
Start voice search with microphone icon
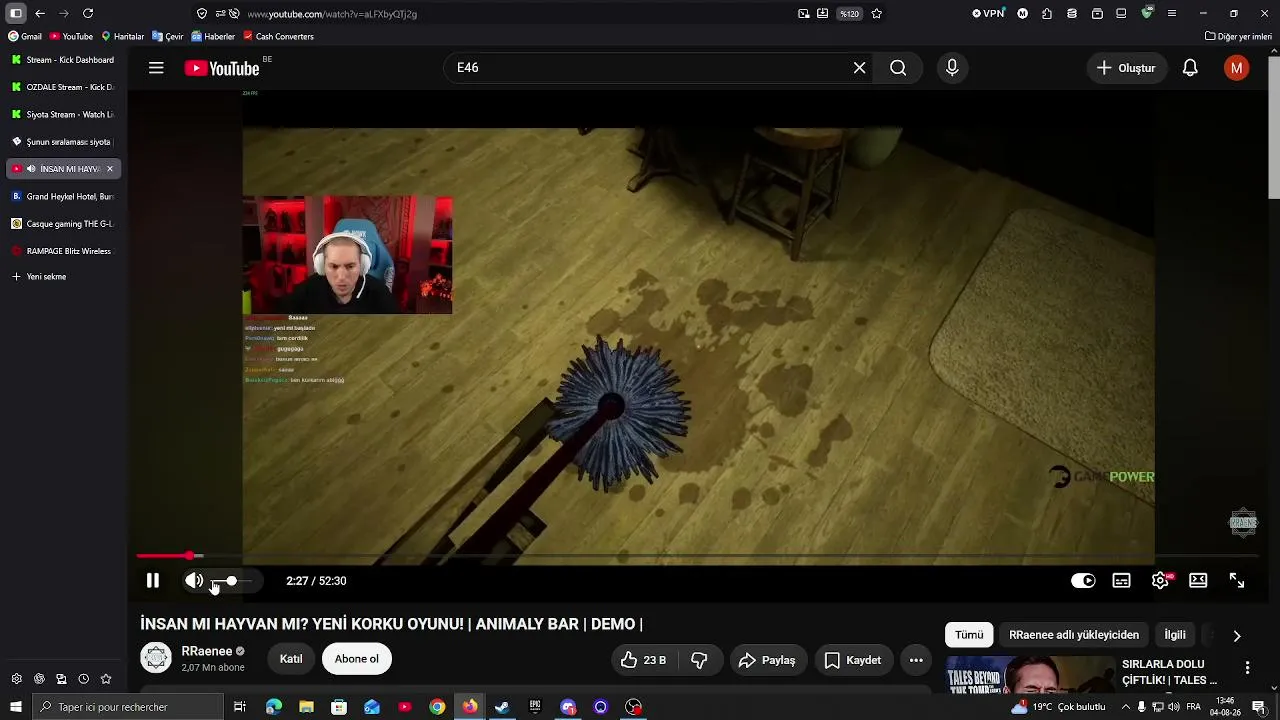[952, 68]
